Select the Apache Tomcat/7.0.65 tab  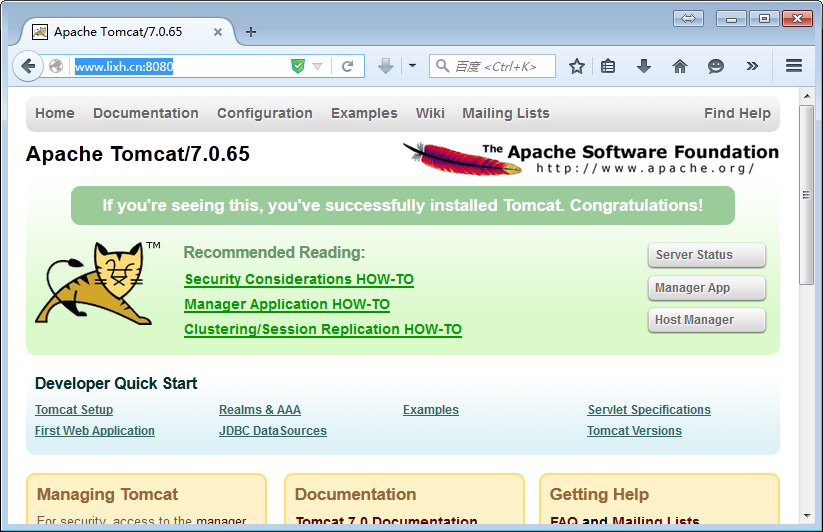[127, 32]
